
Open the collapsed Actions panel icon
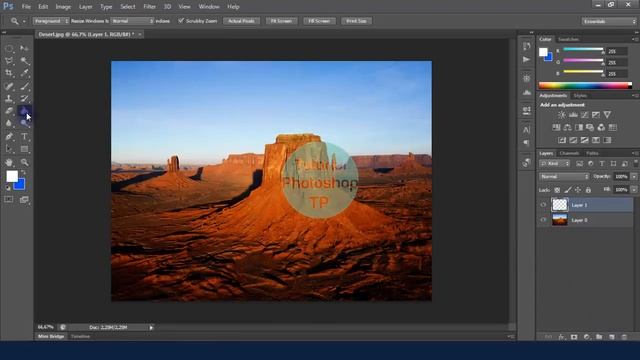point(527,60)
